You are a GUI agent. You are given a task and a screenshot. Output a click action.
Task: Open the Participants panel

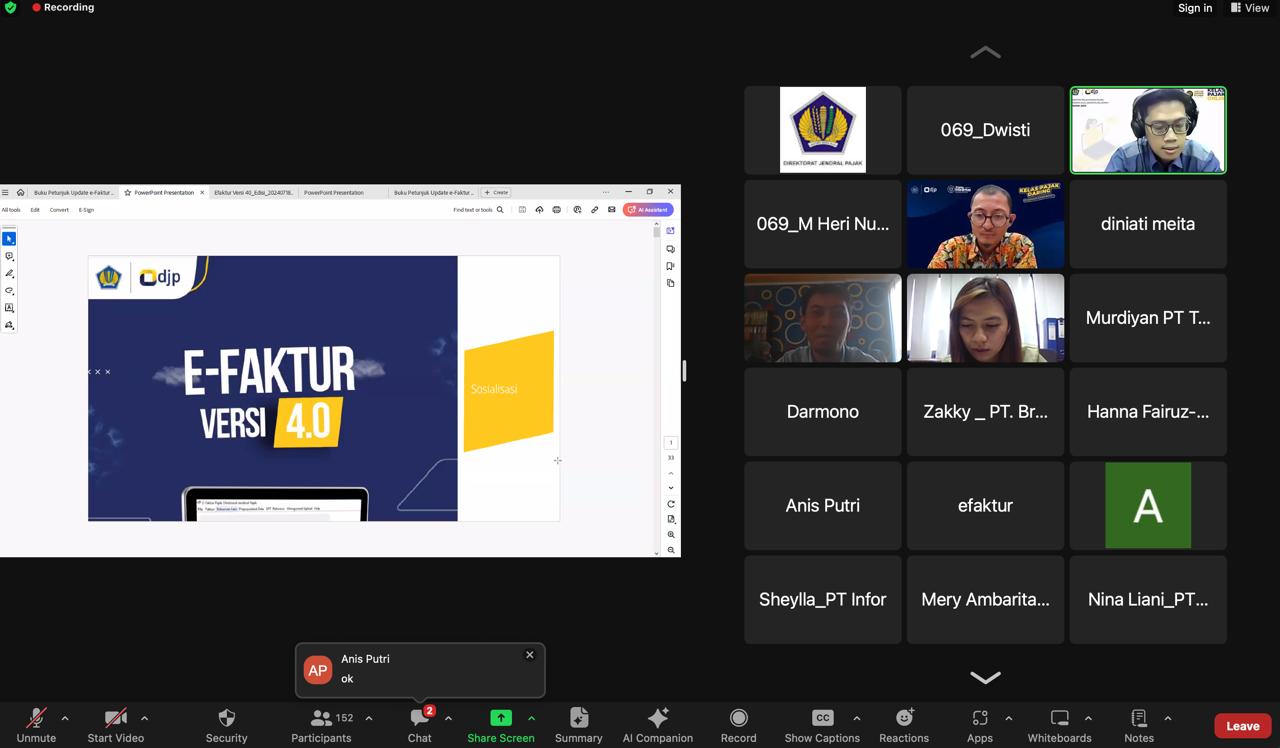pyautogui.click(x=321, y=724)
